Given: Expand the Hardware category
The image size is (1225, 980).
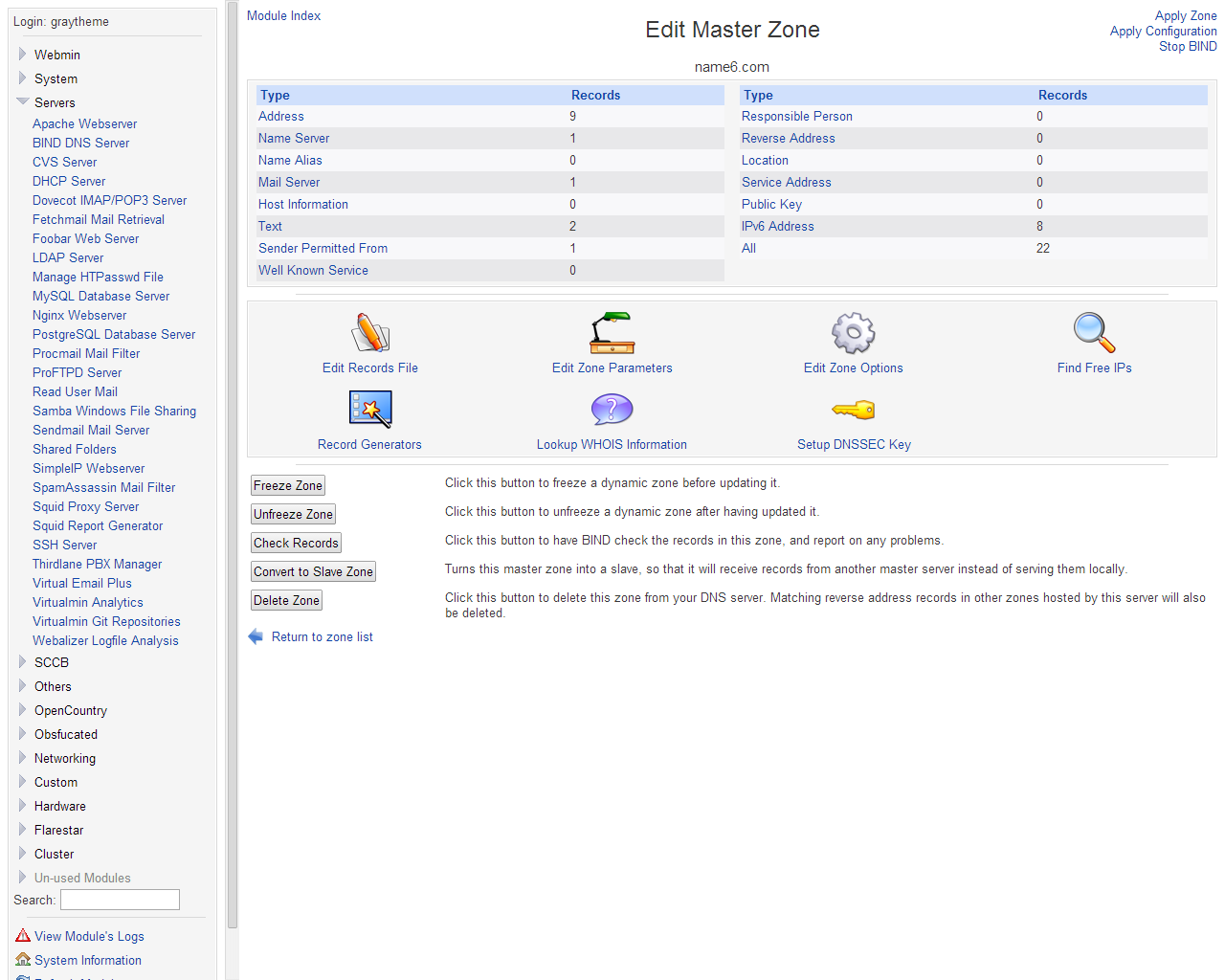Looking at the screenshot, I should click(23, 806).
